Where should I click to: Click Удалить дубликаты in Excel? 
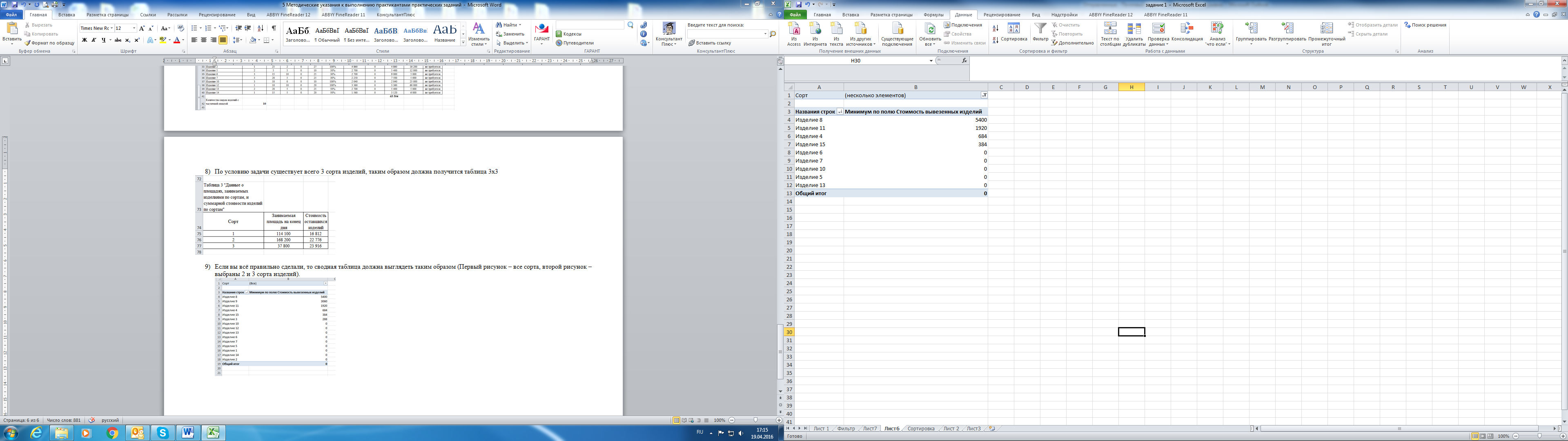click(1135, 35)
